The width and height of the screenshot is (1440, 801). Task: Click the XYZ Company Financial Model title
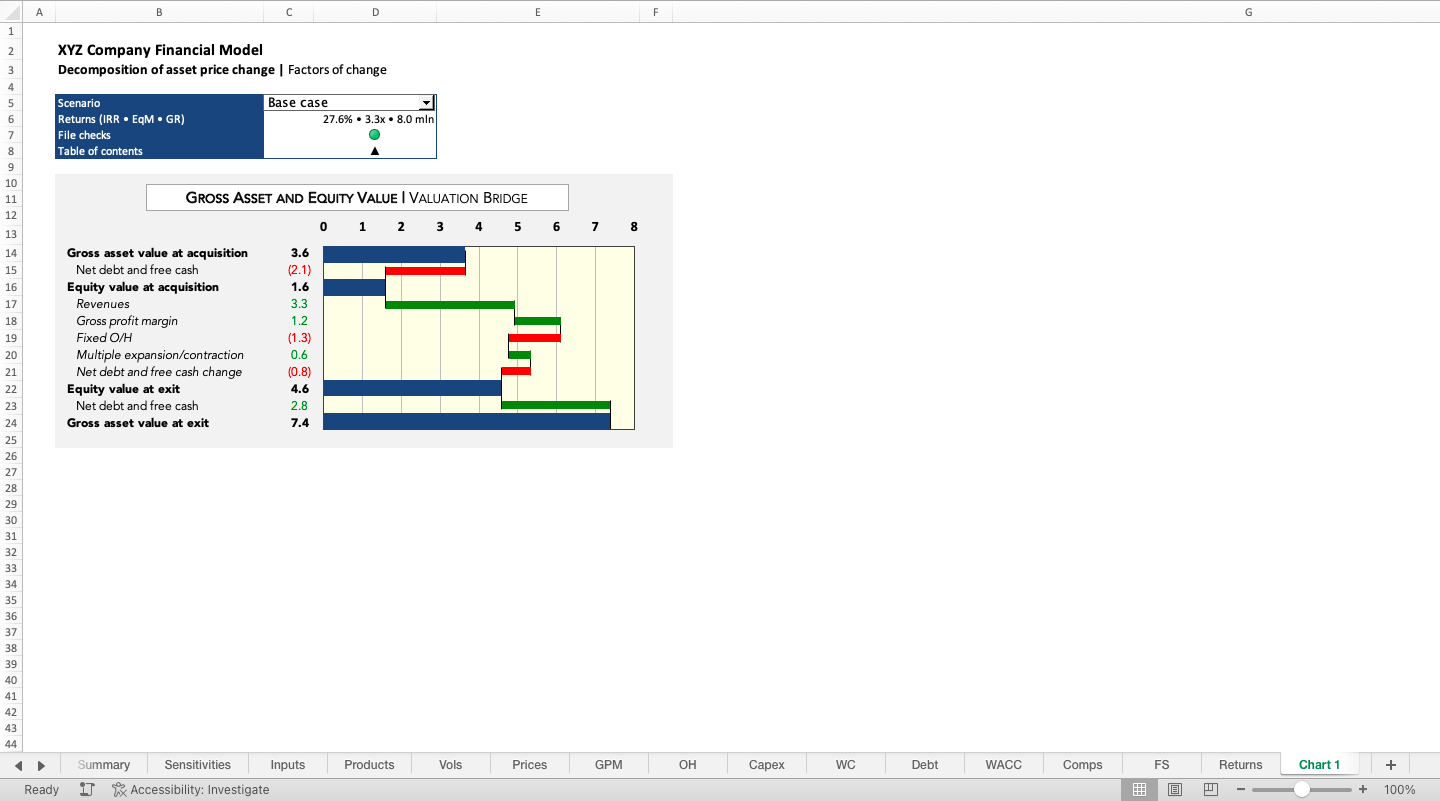(160, 50)
